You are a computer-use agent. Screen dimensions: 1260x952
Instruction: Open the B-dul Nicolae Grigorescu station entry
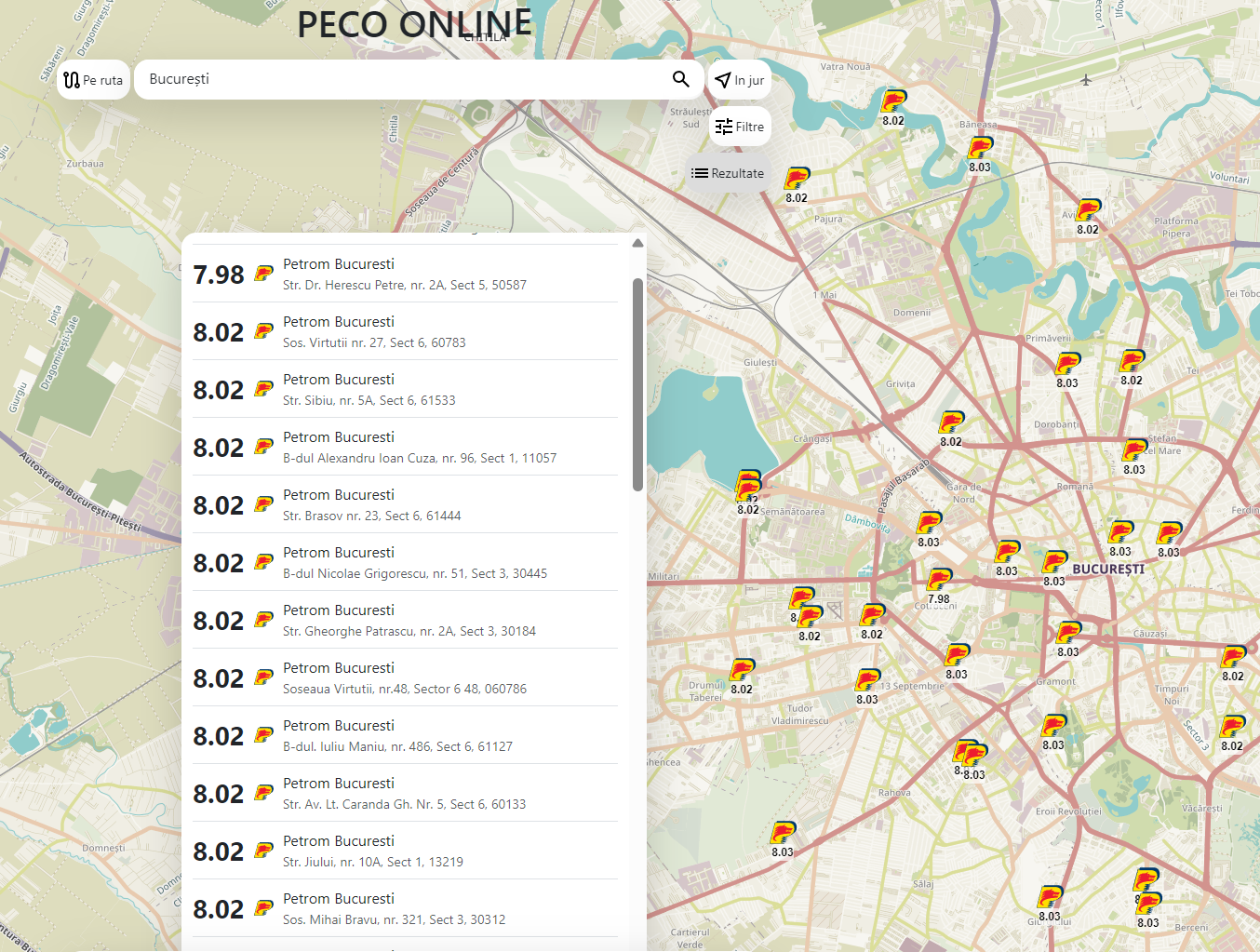(x=405, y=563)
